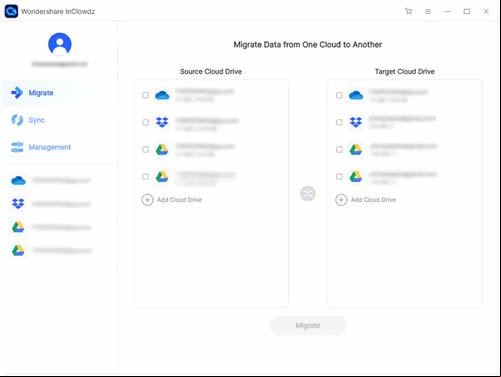Click the Sync arrows icon in sidebar
501x377 pixels.
tap(17, 120)
